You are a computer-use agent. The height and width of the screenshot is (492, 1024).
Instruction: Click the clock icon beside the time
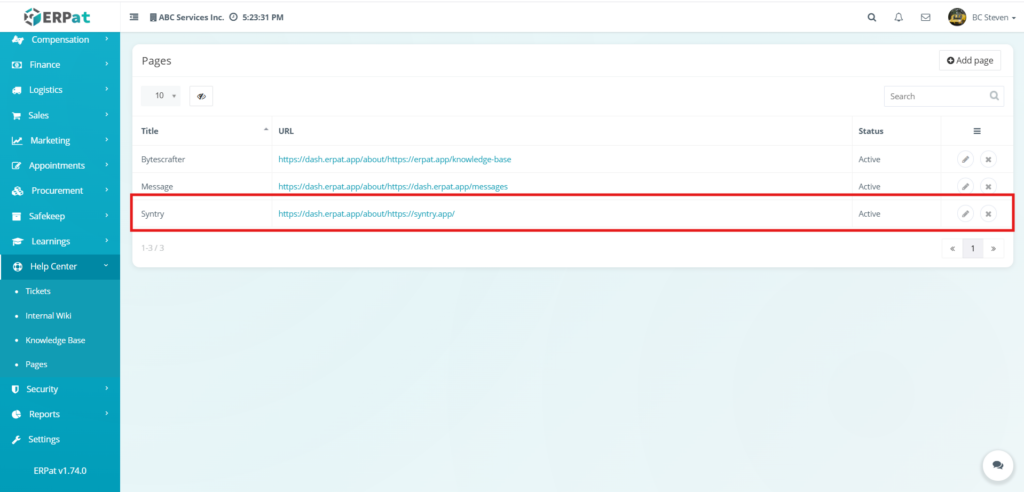(x=233, y=18)
